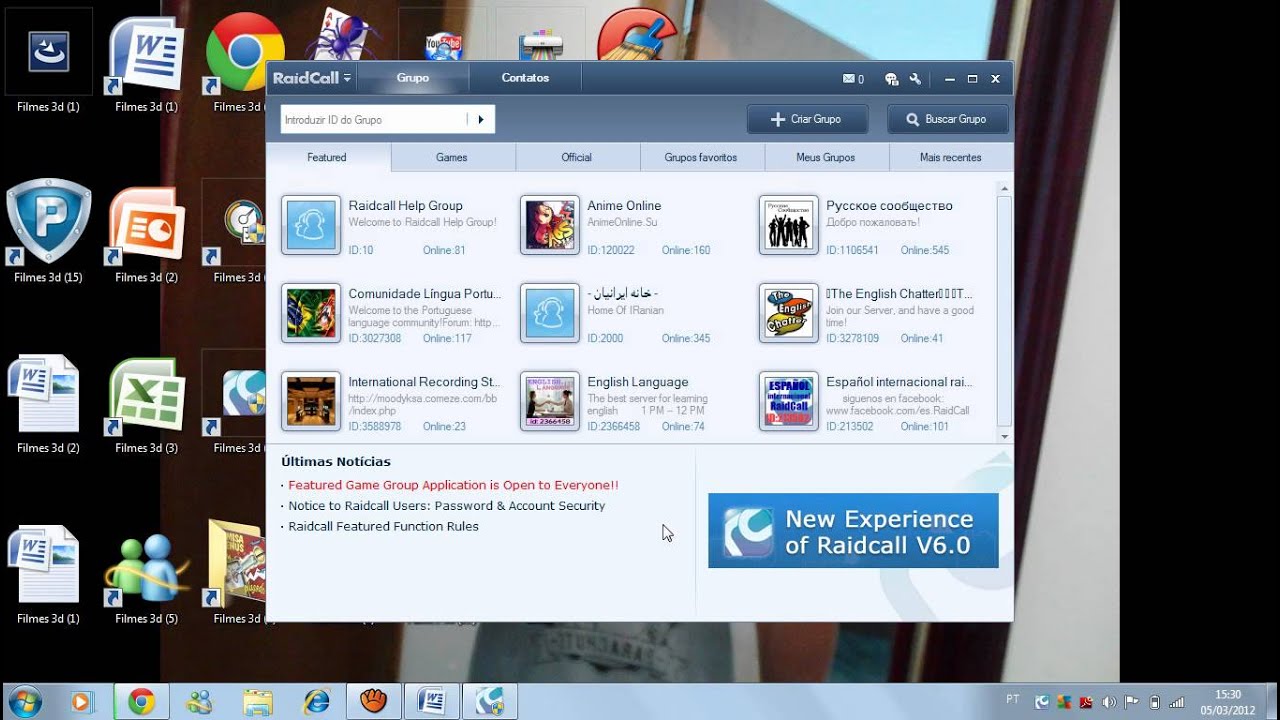The image size is (1280, 720).
Task: Open English Language group thumbnail
Action: click(x=550, y=401)
